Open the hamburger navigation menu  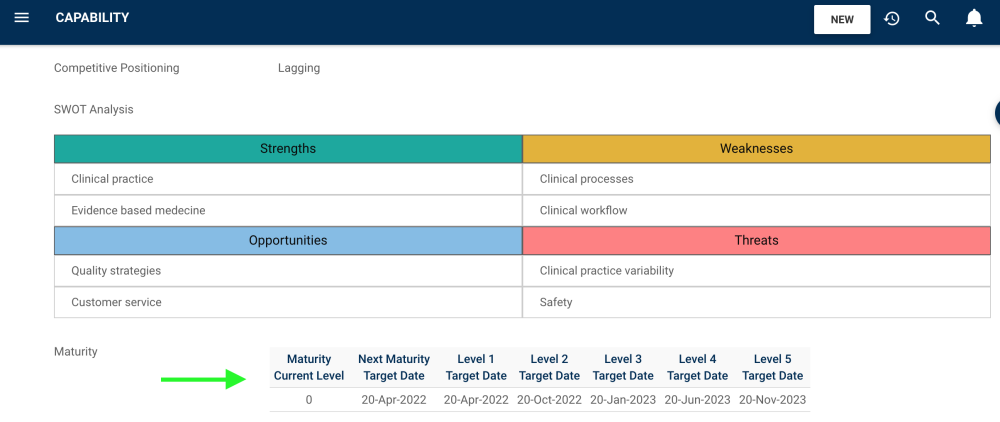pyautogui.click(x=21, y=18)
